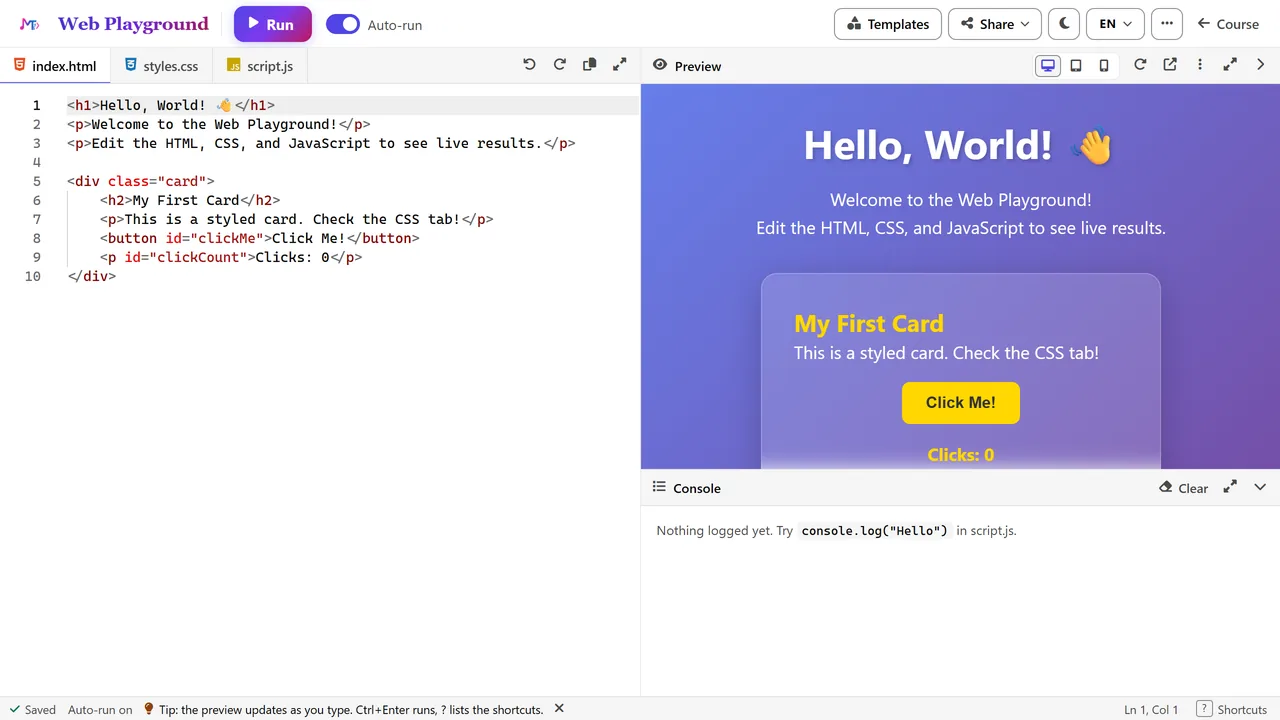Viewport: 1280px width, 720px height.
Task: Click the Console panel list icon
Action: click(659, 487)
